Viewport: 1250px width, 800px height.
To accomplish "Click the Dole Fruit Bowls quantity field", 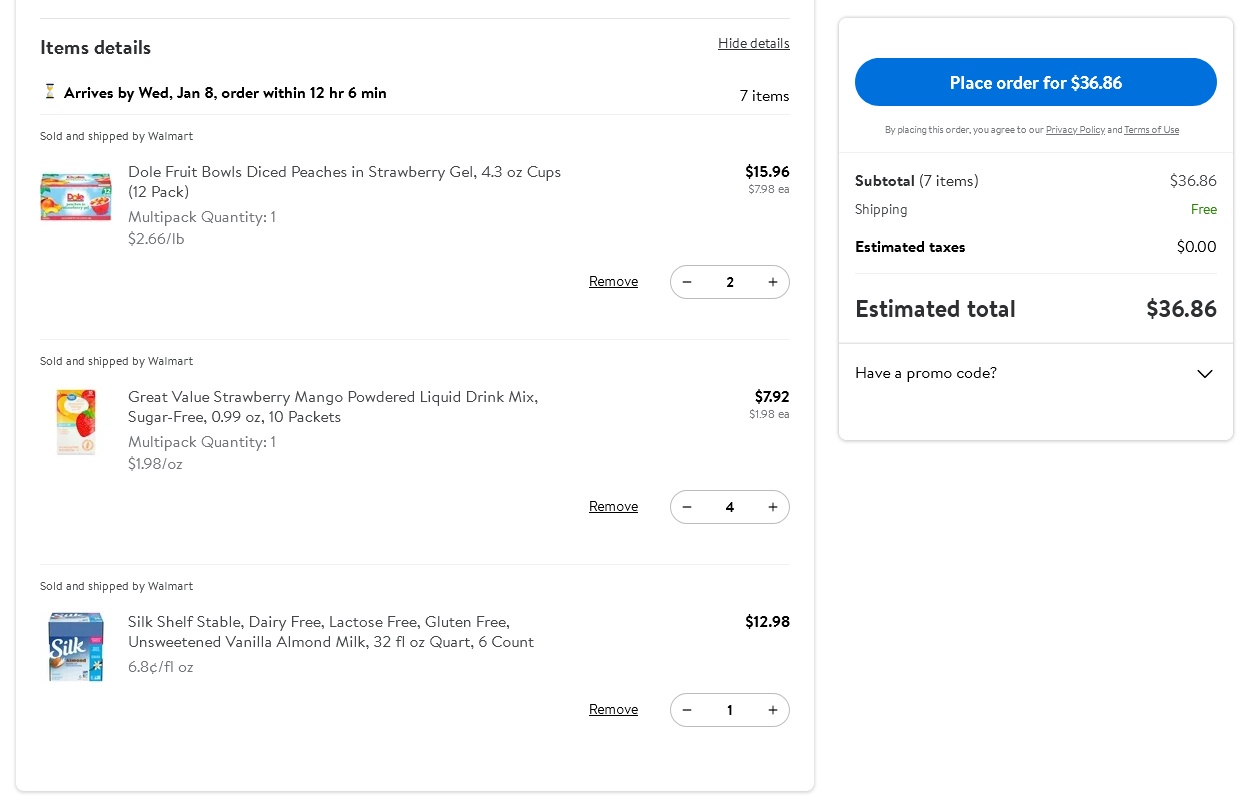I will (730, 282).
